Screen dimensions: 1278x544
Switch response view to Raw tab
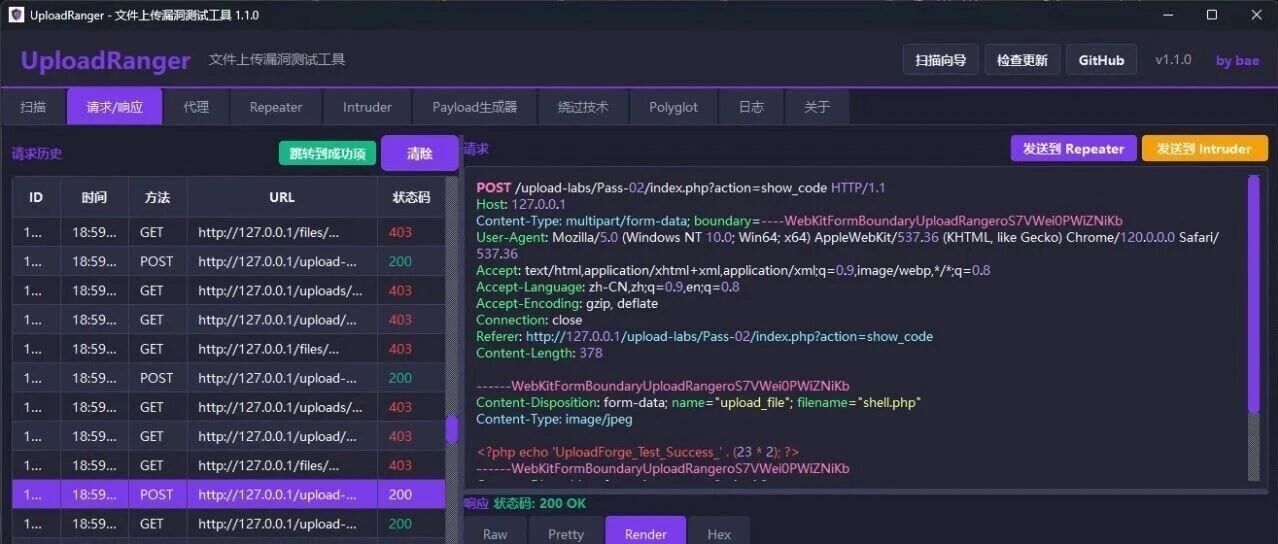(x=495, y=533)
